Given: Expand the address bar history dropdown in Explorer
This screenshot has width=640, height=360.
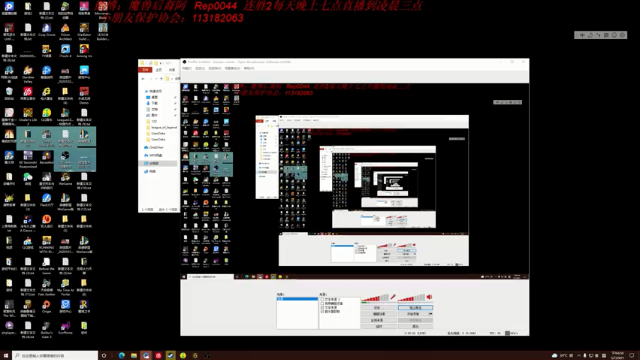Looking at the screenshot, I should coord(156,79).
